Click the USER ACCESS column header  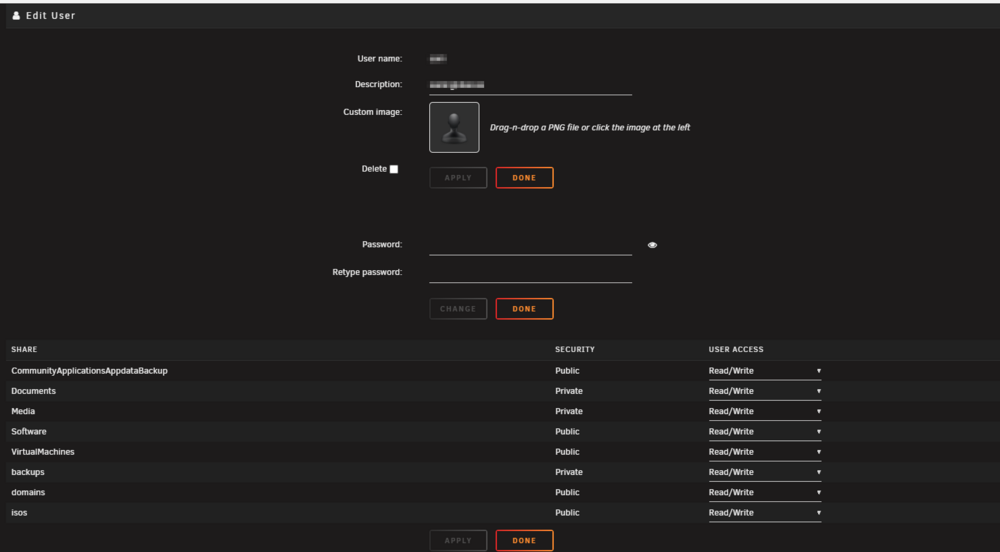pos(736,349)
